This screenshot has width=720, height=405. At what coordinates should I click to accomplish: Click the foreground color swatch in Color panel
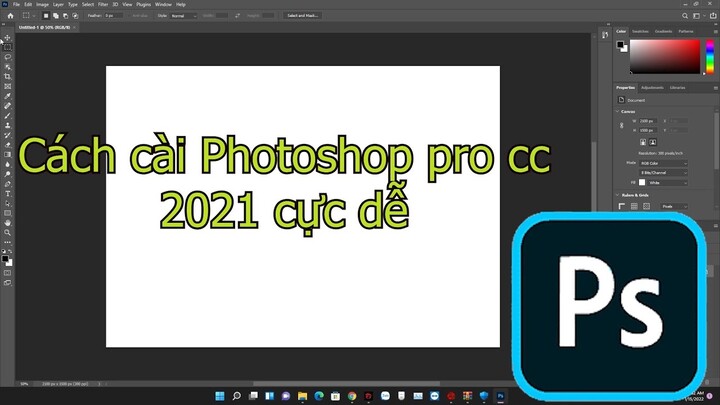pyautogui.click(x=620, y=45)
